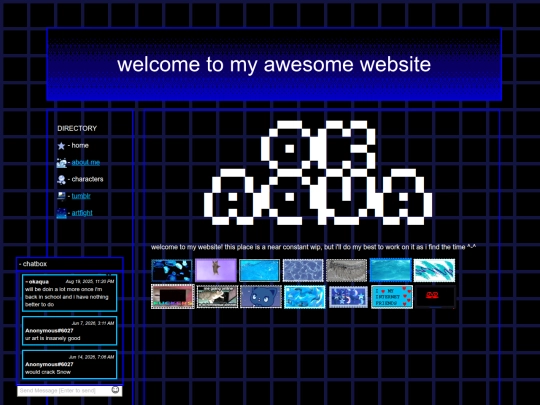Viewport: 540px width, 405px height.
Task: Click the black DVD logo stamp
Action: tap(435, 297)
